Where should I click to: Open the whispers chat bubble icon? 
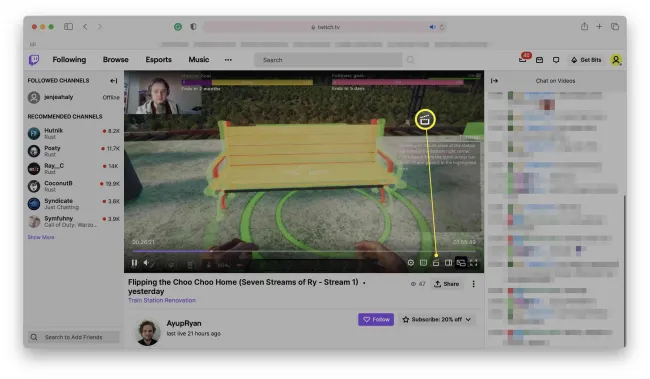click(x=556, y=60)
